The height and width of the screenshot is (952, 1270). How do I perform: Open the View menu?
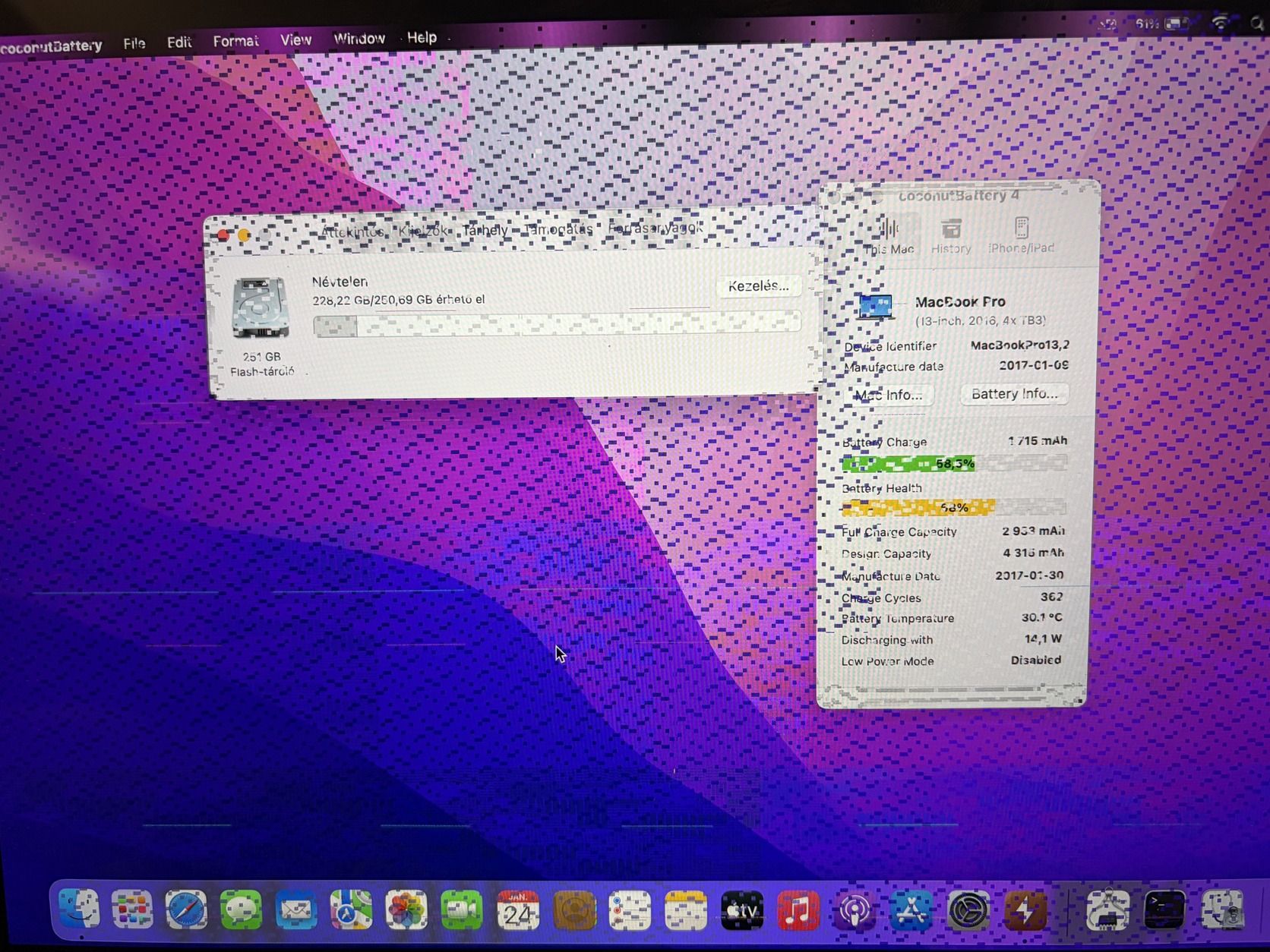click(x=295, y=39)
